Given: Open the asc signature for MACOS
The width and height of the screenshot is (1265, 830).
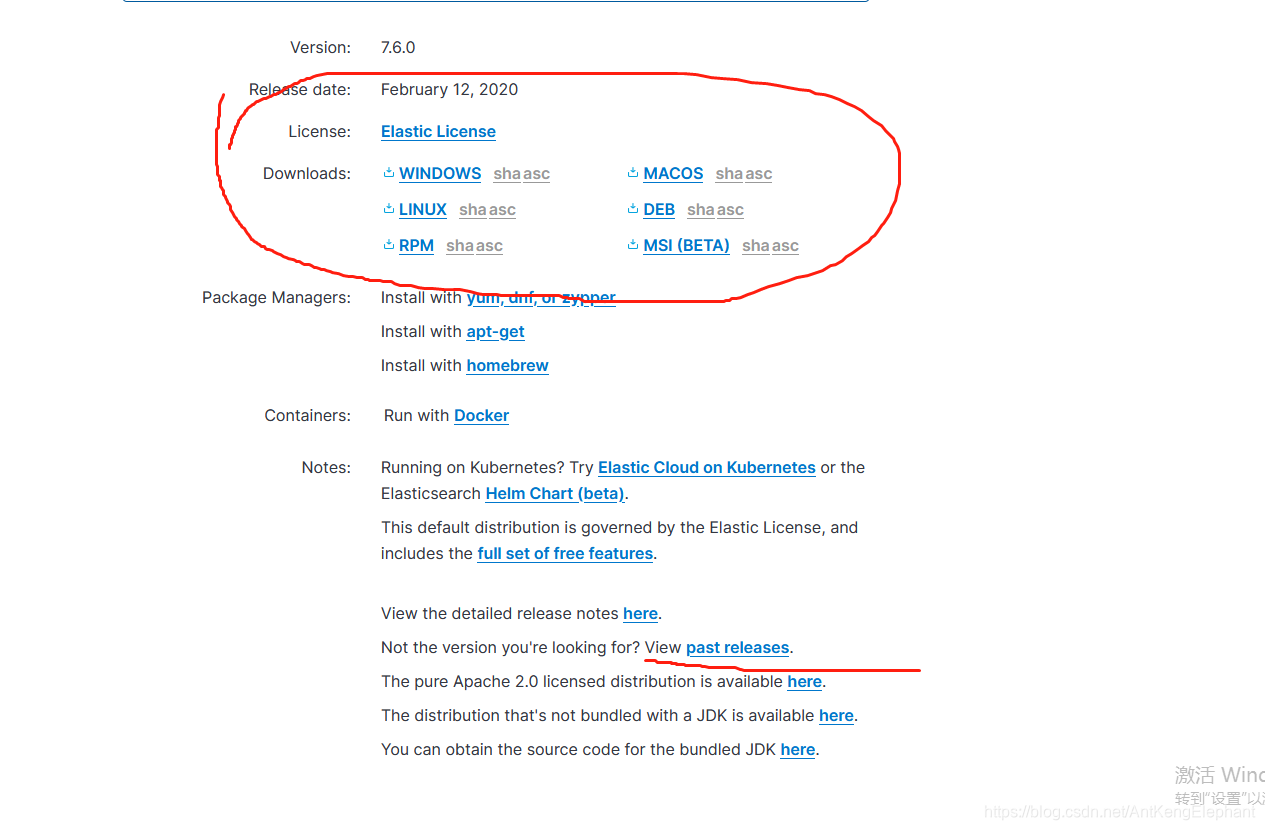Looking at the screenshot, I should click(758, 174).
